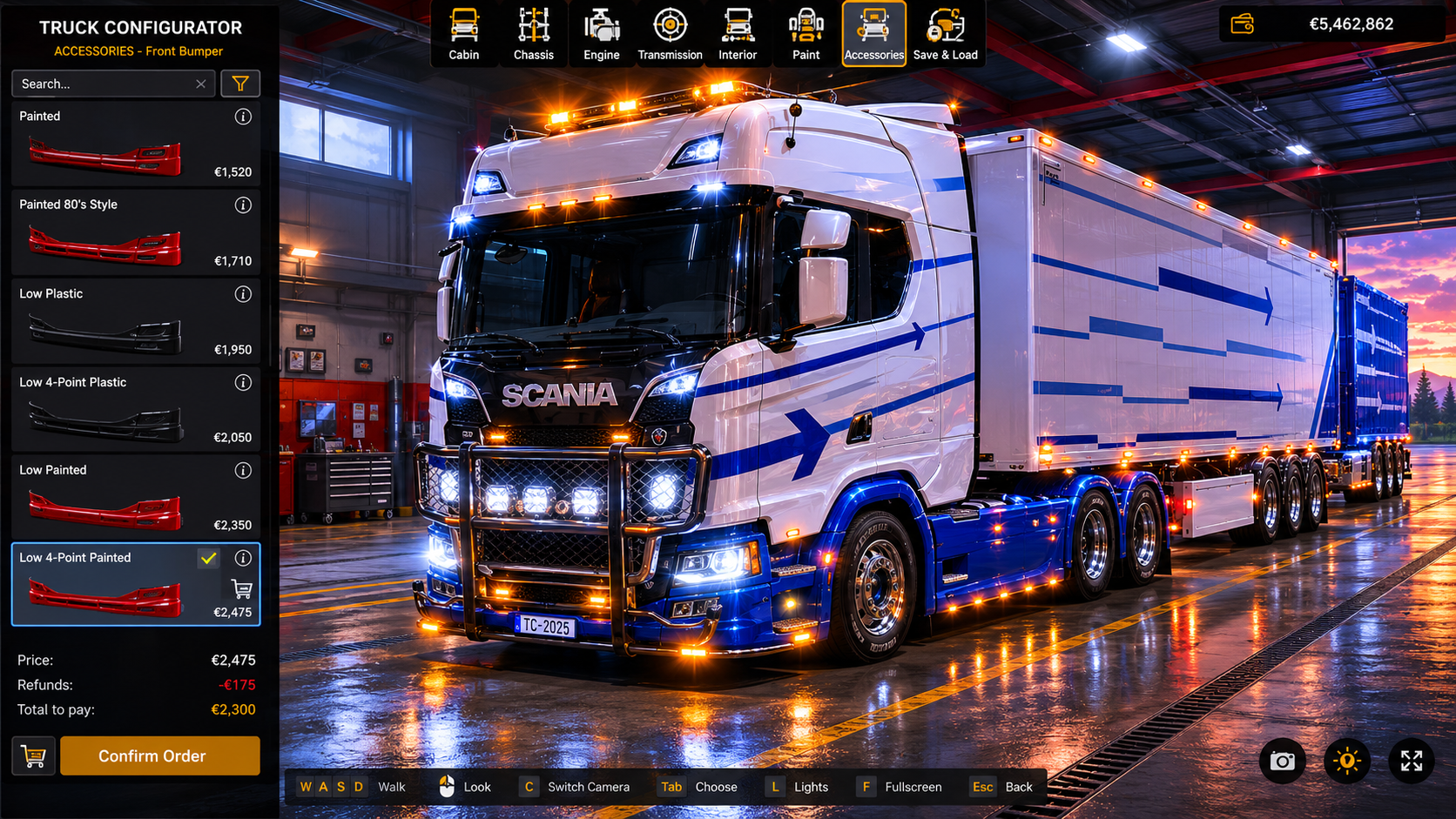Screen dimensions: 1456x819
Task: Click the Confirm Order button
Action: (x=160, y=755)
